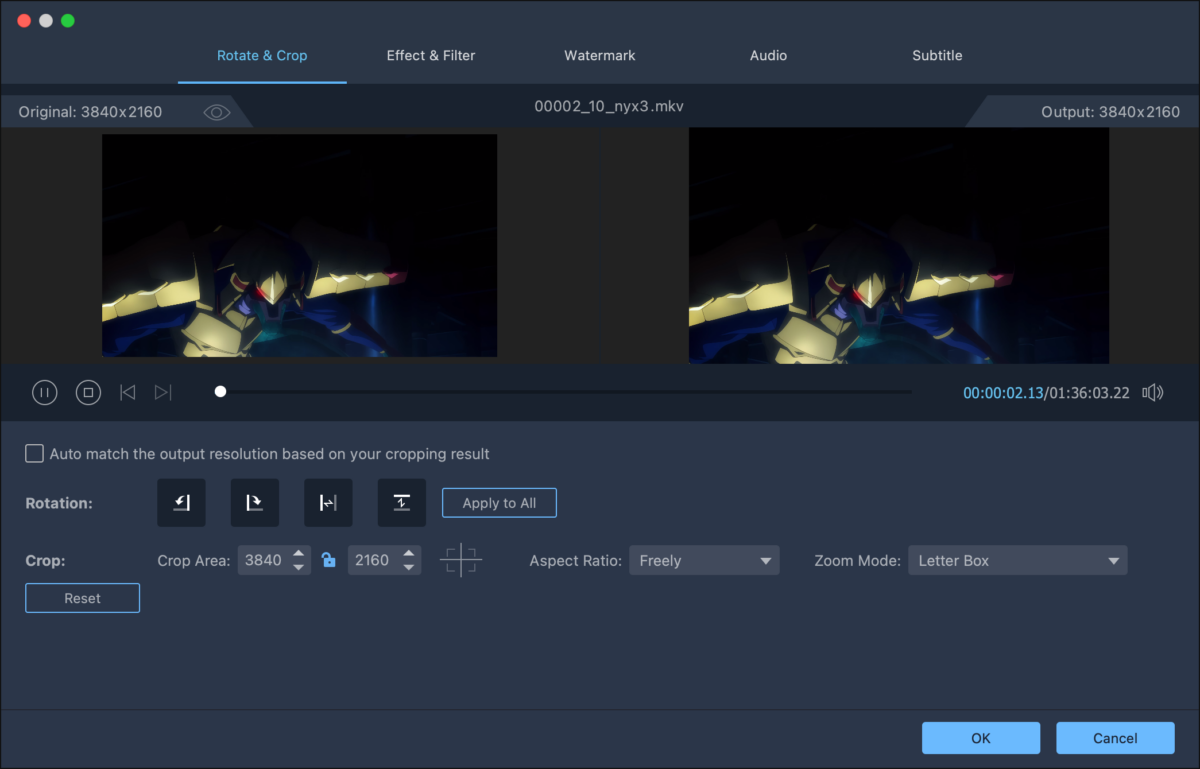
Task: Click the total duration 01:36:03.22
Action: 1089,393
